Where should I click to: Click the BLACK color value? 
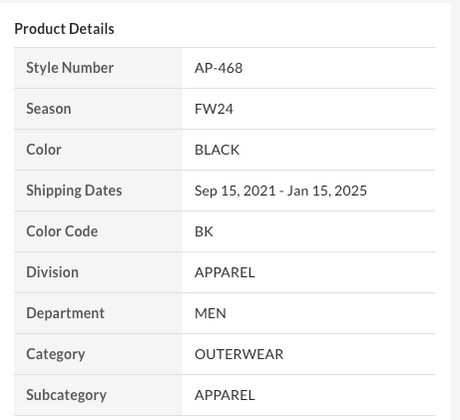tap(217, 150)
